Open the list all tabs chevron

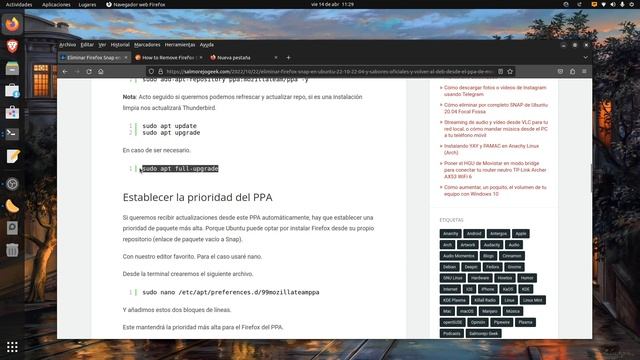point(586,58)
